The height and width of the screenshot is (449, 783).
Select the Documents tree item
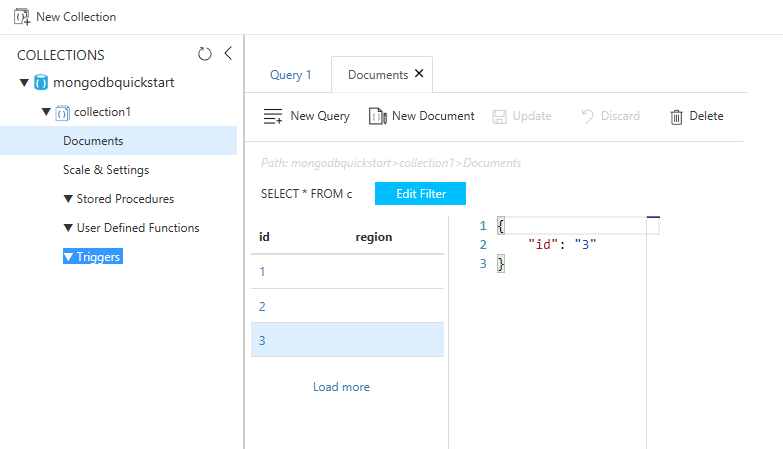click(93, 141)
